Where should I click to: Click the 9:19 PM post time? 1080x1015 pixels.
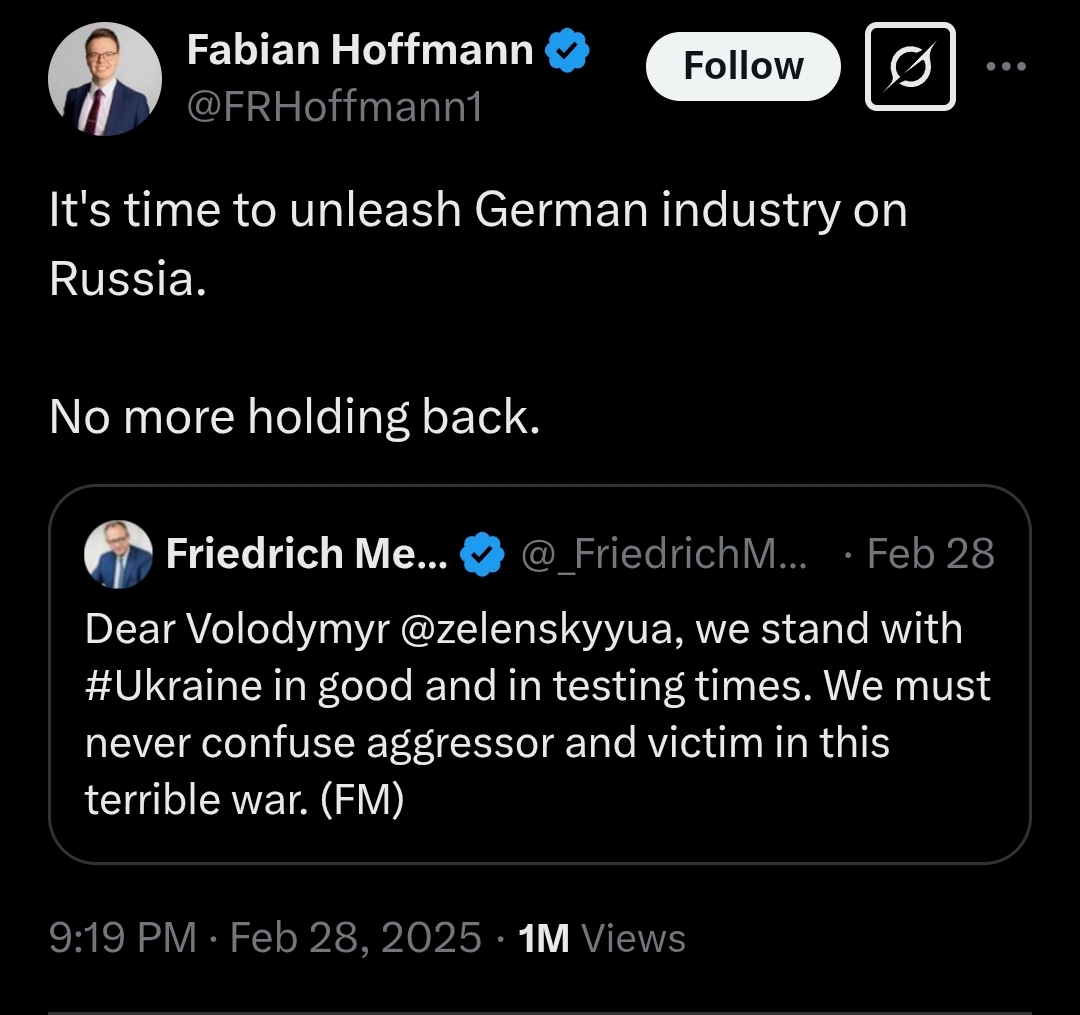122,938
